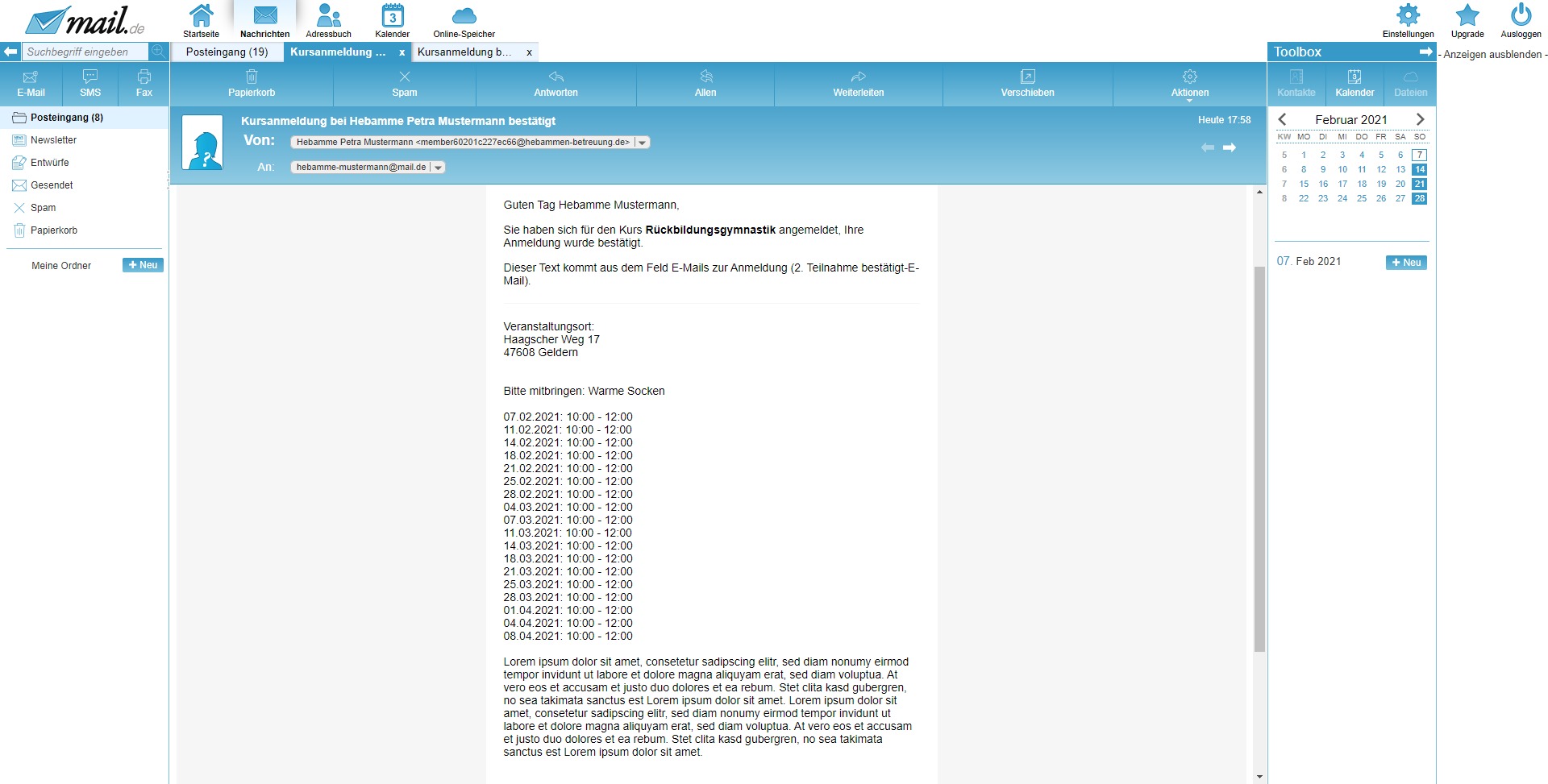Click the Suchbegriff eingeben search field
This screenshot has width=1548, height=784.
85,52
